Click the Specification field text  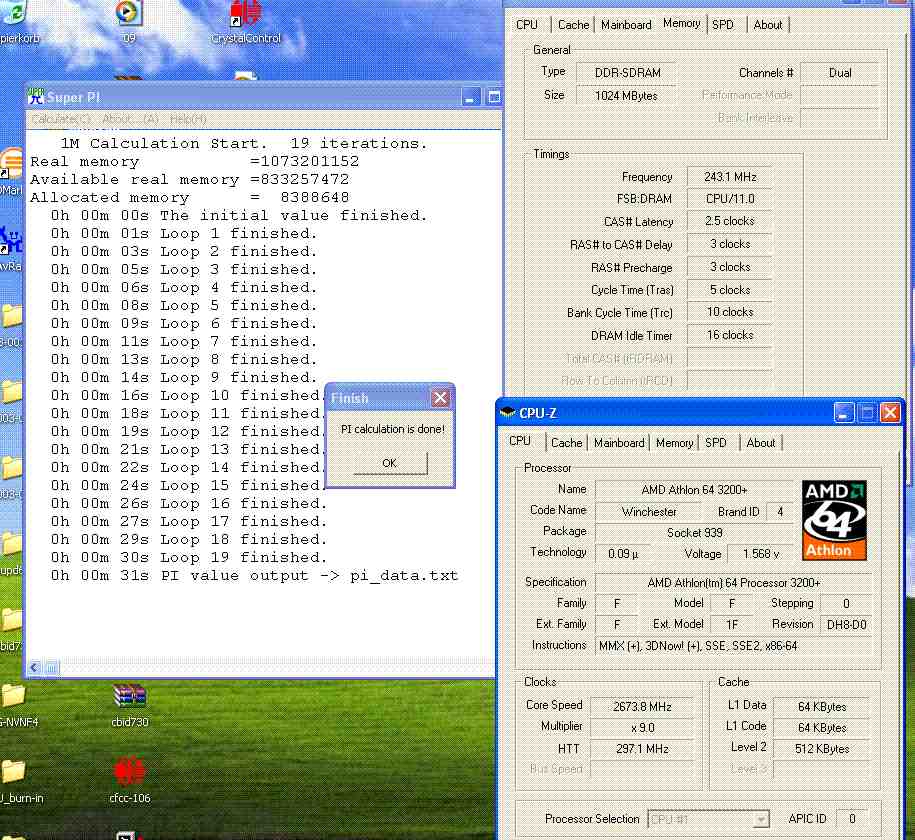[x=734, y=583]
